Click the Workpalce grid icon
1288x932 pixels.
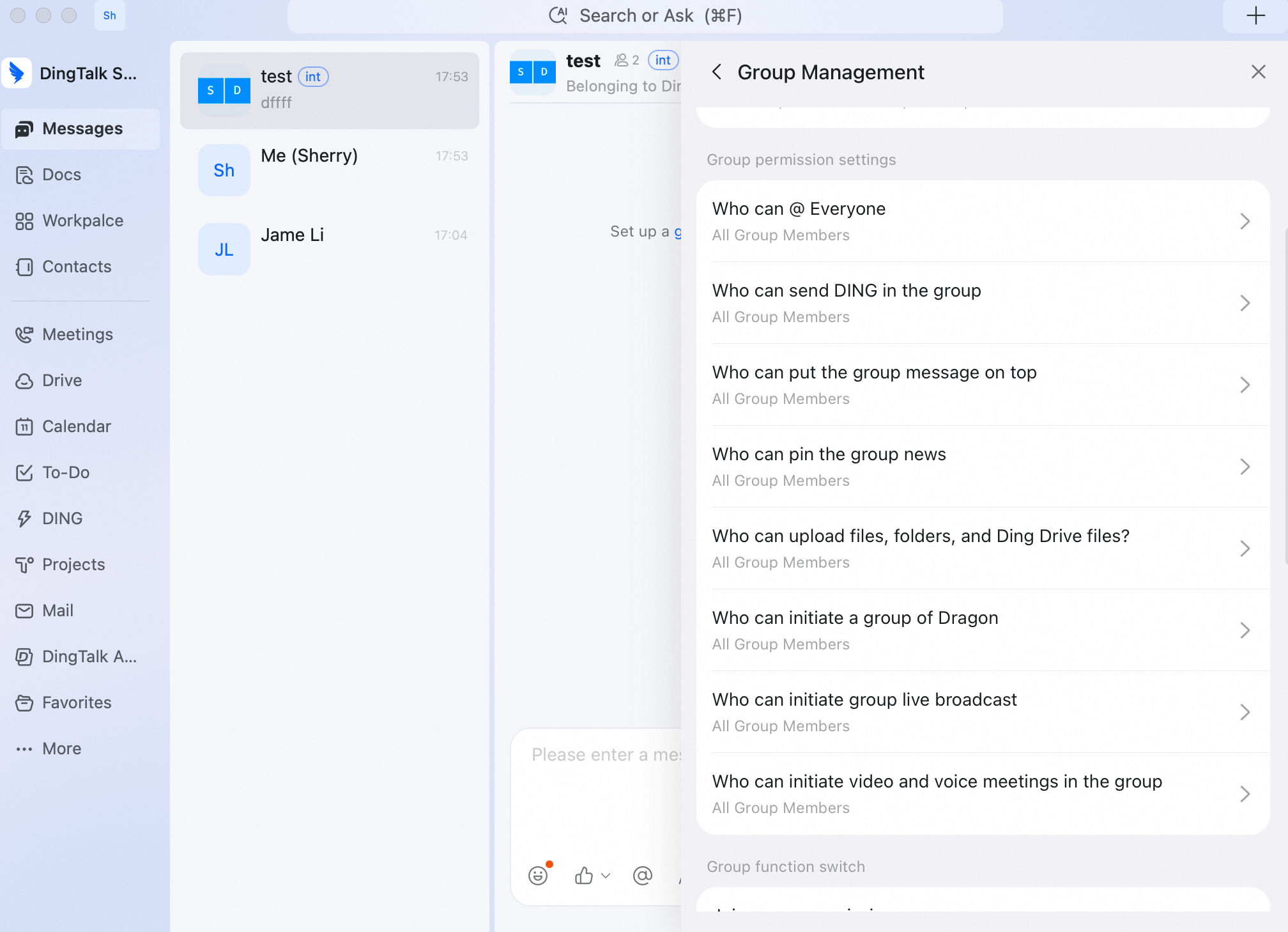[24, 221]
